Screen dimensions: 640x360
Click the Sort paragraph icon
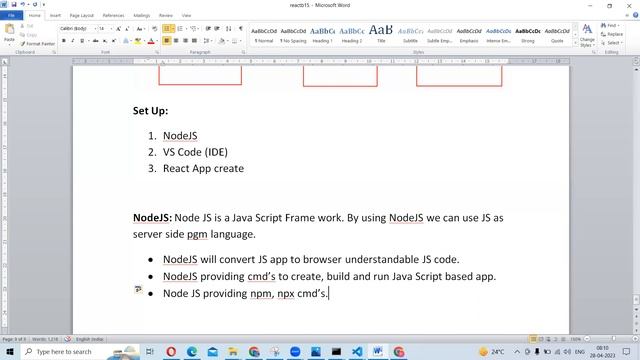[229, 29]
